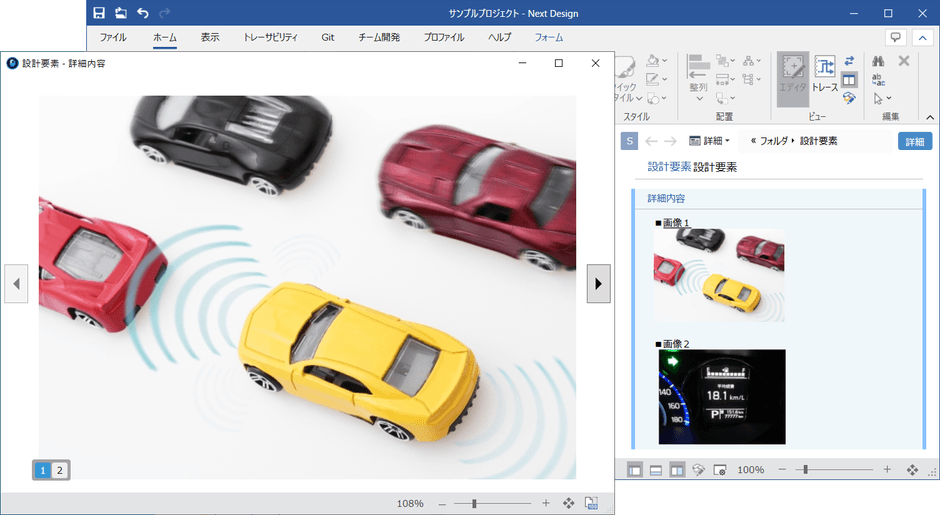940x515 pixels.
Task: Switch to the 表示 ribbon tab
Action: [x=210, y=37]
